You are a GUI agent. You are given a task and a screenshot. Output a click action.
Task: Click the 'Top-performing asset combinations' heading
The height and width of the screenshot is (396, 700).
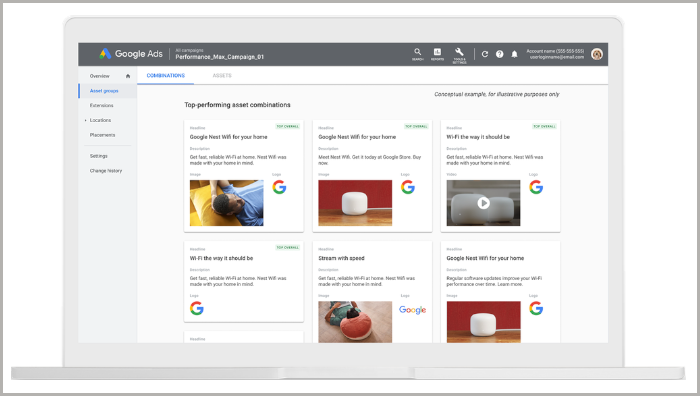click(x=238, y=105)
